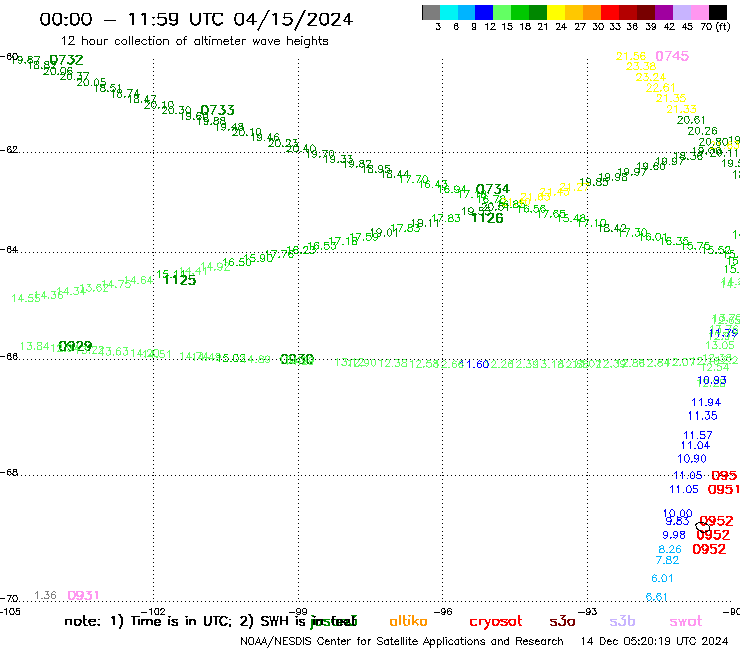Click the pink 0931 time label

(83, 595)
